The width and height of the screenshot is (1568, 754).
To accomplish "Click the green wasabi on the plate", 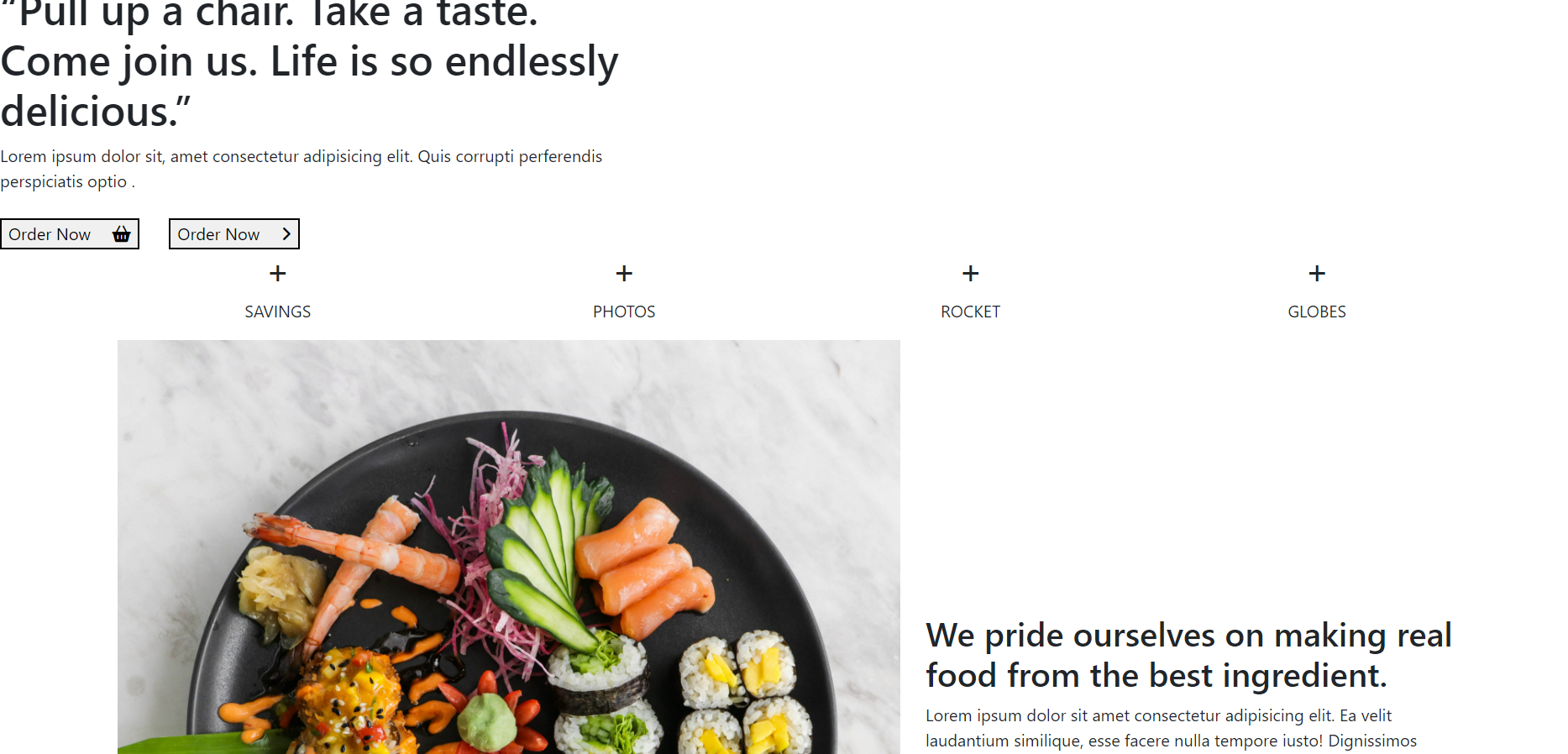I will 489,723.
